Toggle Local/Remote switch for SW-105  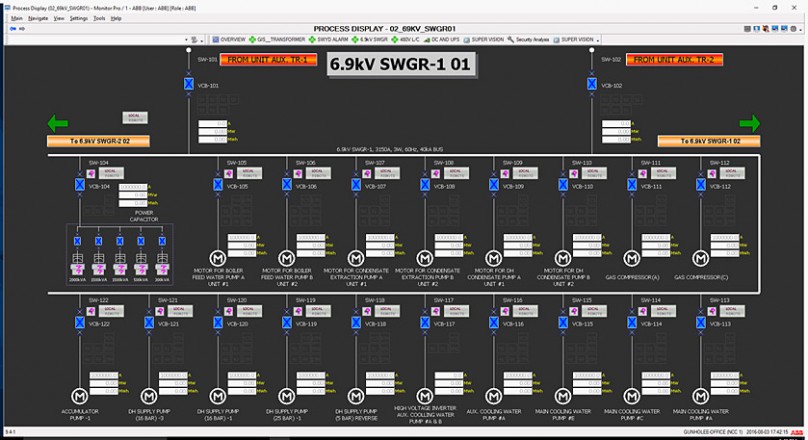pyautogui.click(x=249, y=173)
